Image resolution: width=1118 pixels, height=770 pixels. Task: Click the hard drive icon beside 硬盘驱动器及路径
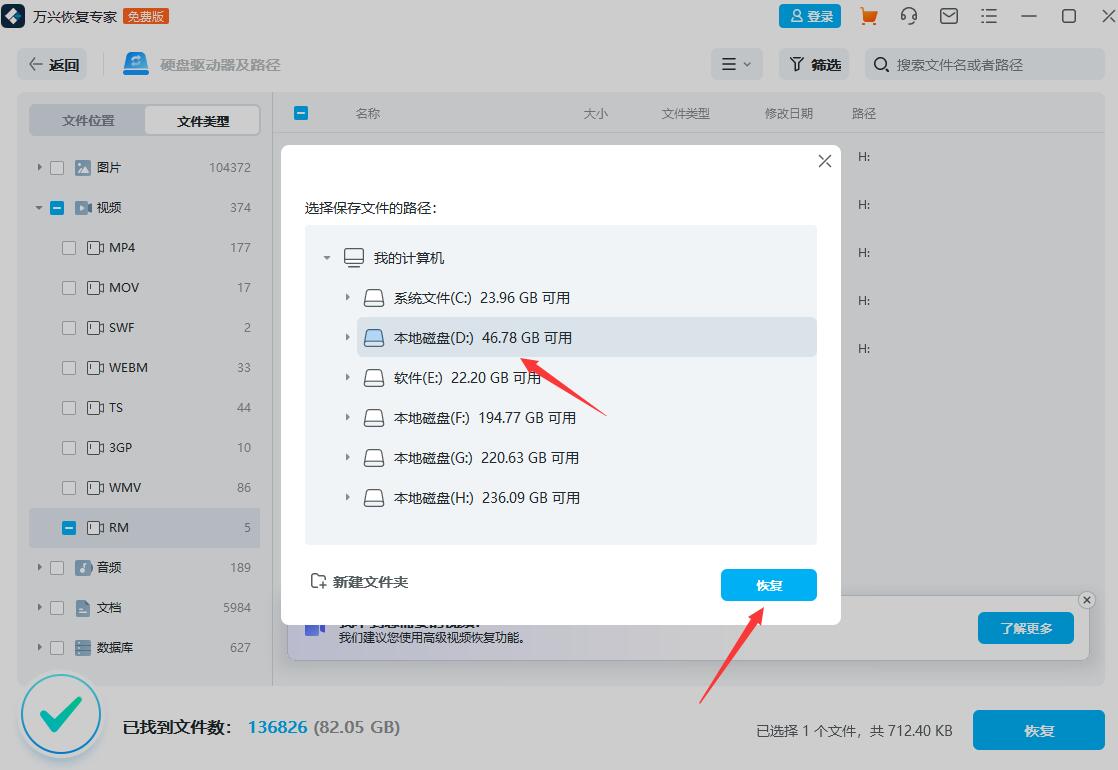[x=135, y=63]
